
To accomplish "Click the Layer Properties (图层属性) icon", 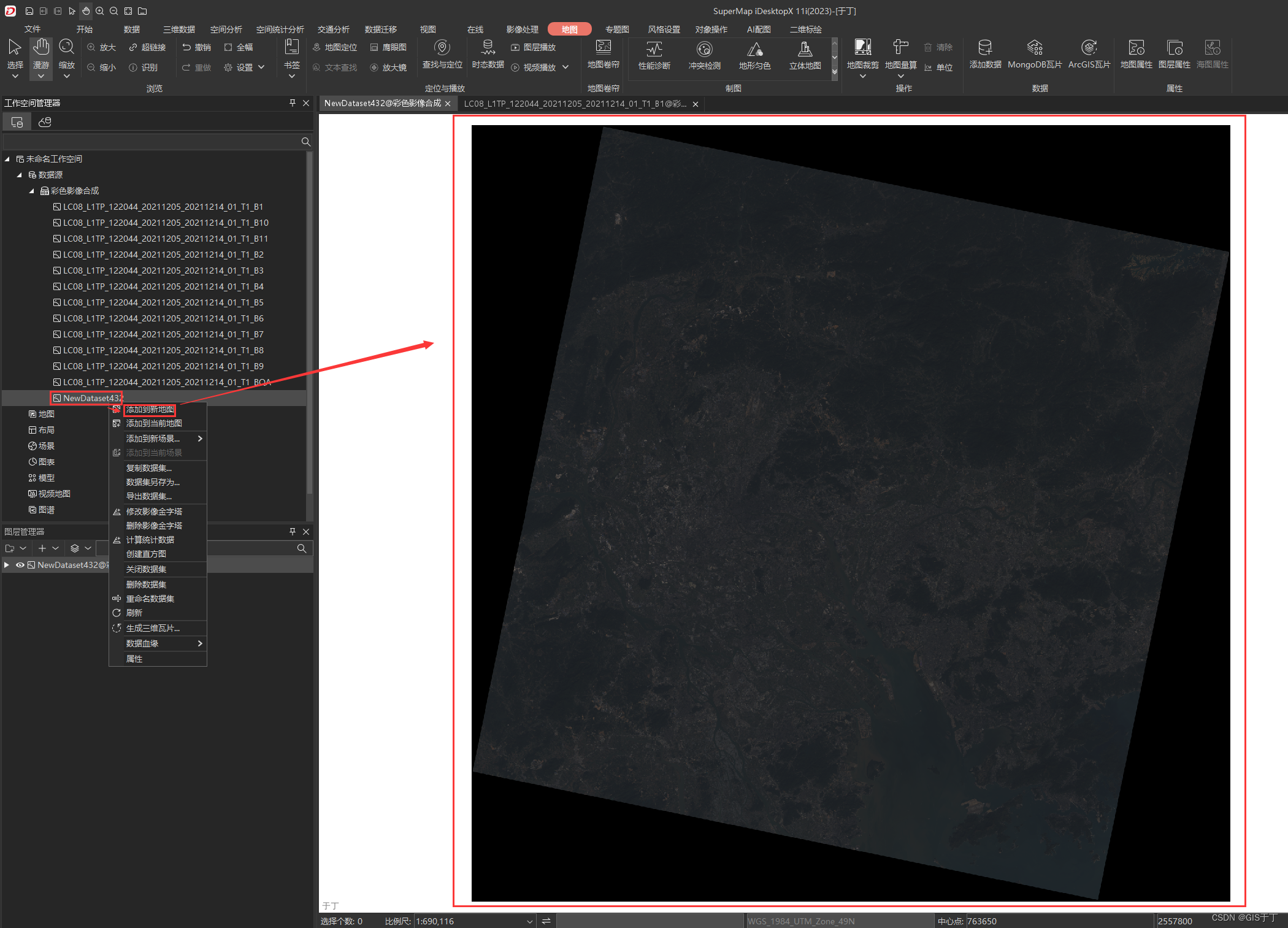I will pyautogui.click(x=1174, y=48).
